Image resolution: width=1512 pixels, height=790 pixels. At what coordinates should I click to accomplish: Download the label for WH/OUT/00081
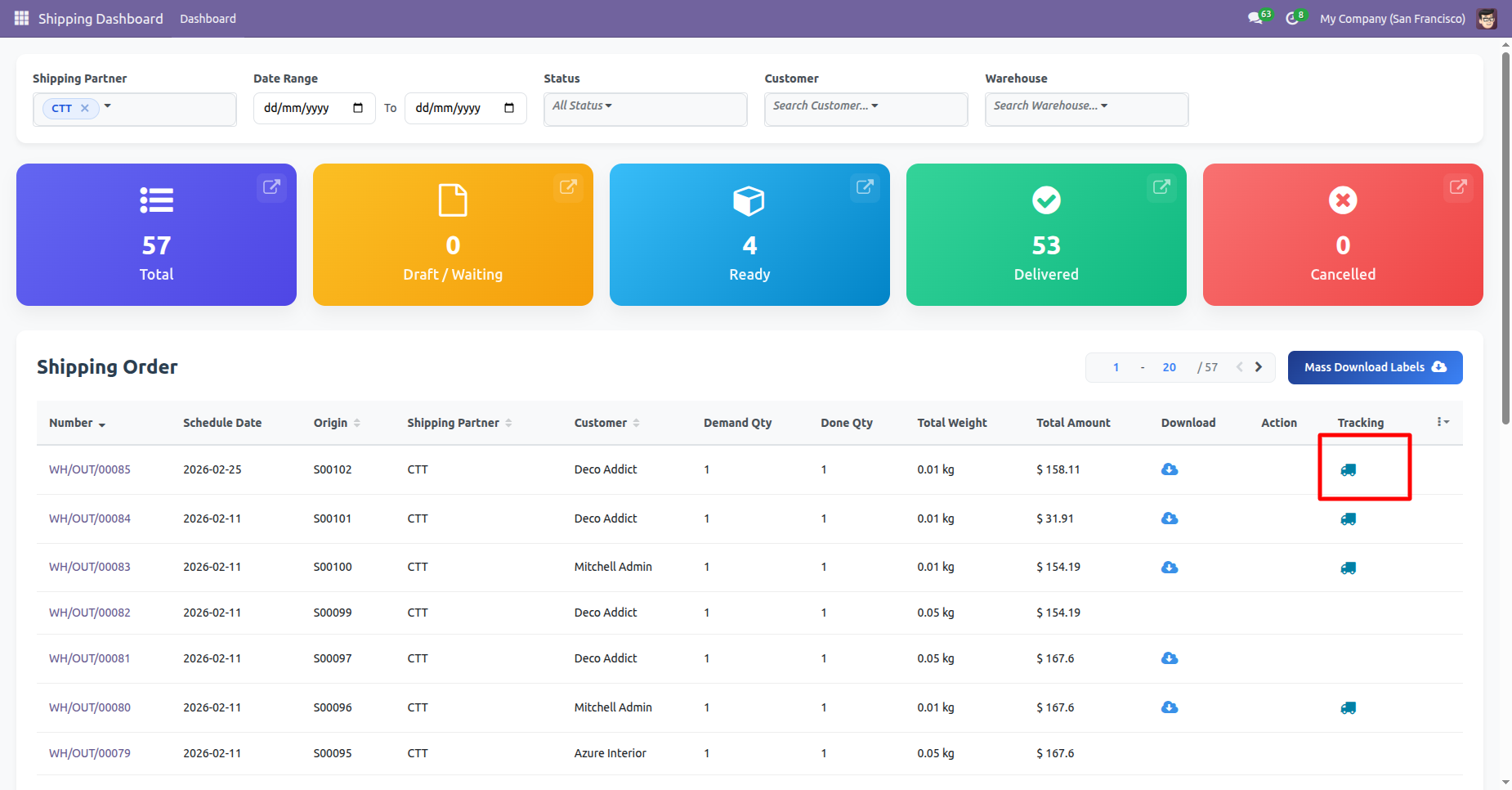coord(1170,658)
